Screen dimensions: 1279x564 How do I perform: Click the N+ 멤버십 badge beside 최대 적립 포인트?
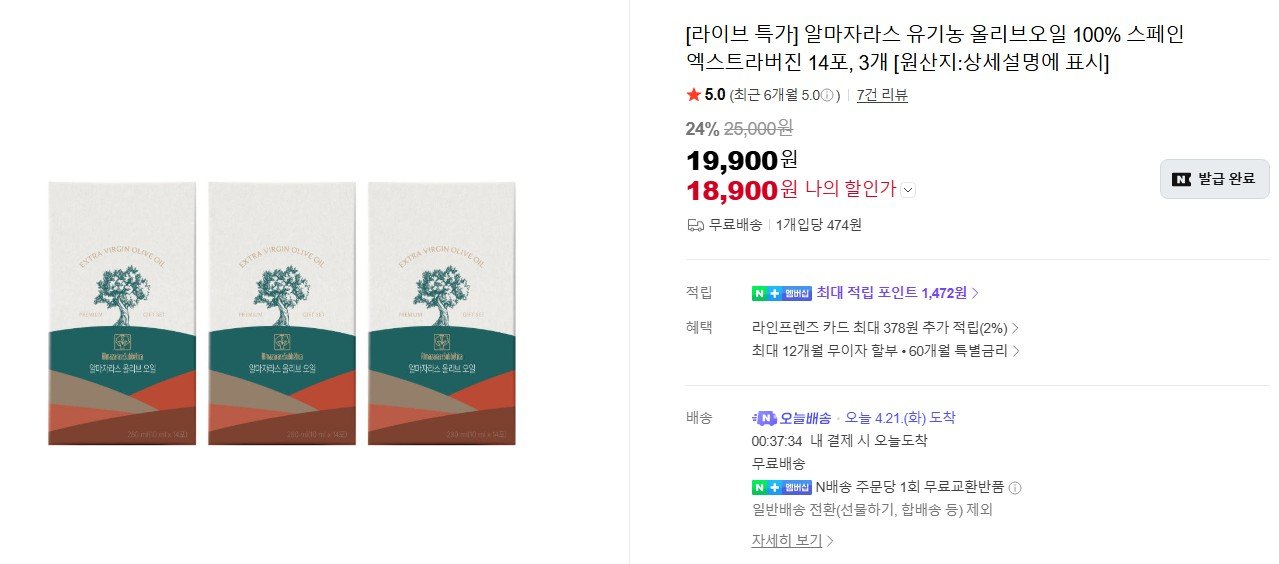tap(781, 293)
